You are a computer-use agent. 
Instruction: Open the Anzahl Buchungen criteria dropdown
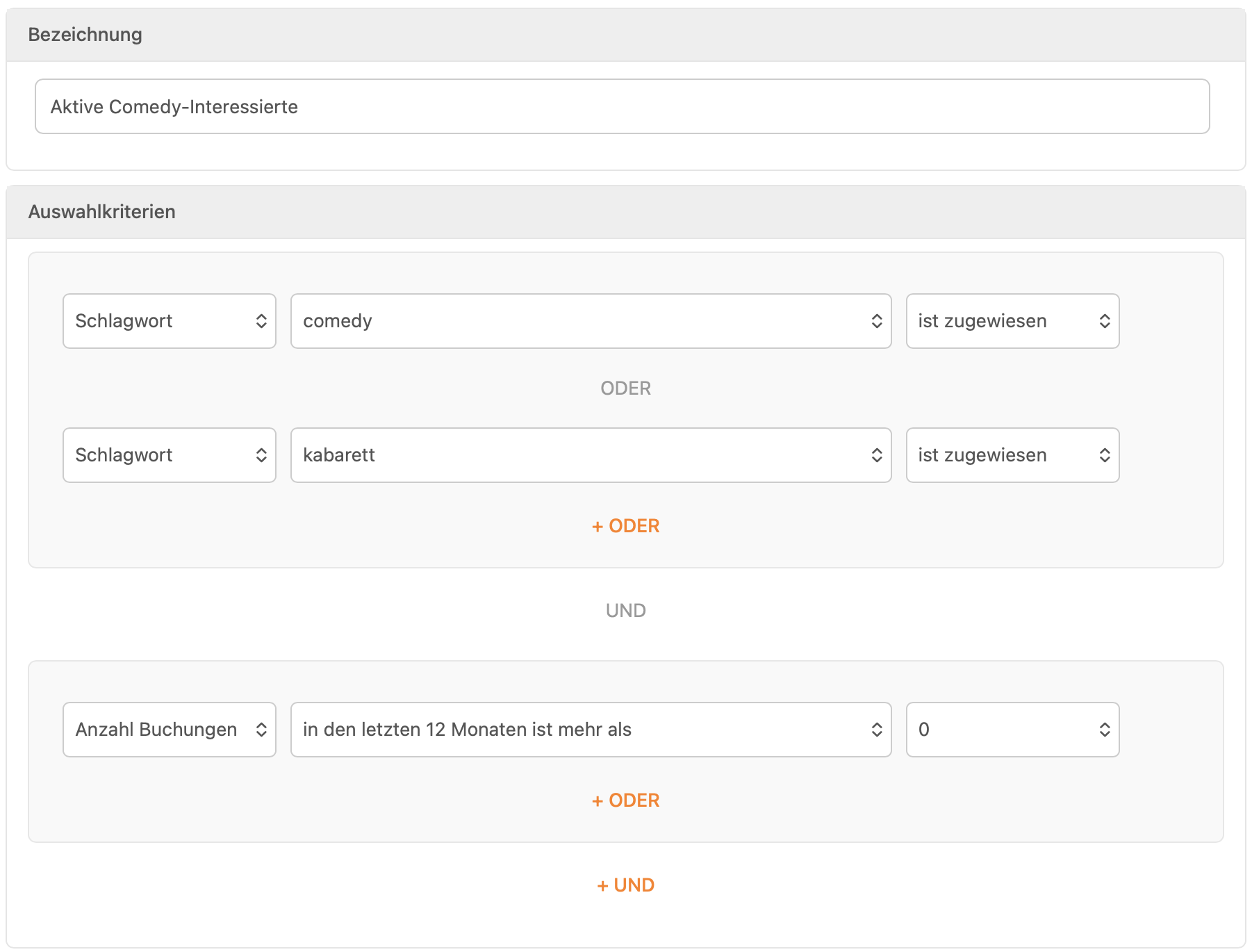coord(169,730)
